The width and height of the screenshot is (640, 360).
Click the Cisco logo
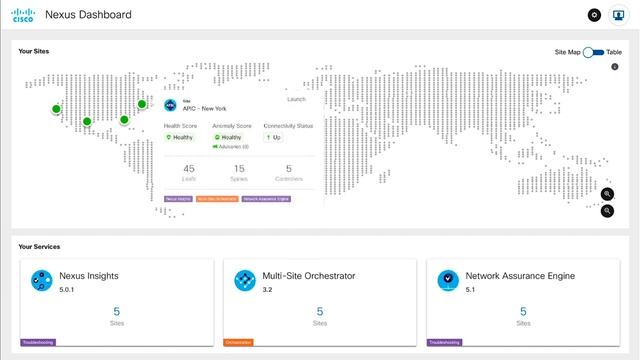click(23, 15)
